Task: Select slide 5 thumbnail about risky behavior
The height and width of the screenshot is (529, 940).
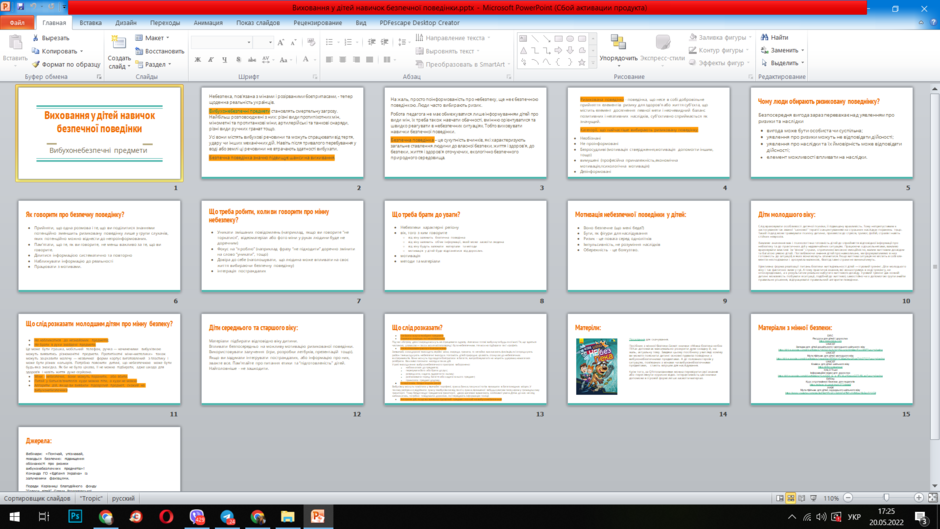Action: (x=831, y=133)
